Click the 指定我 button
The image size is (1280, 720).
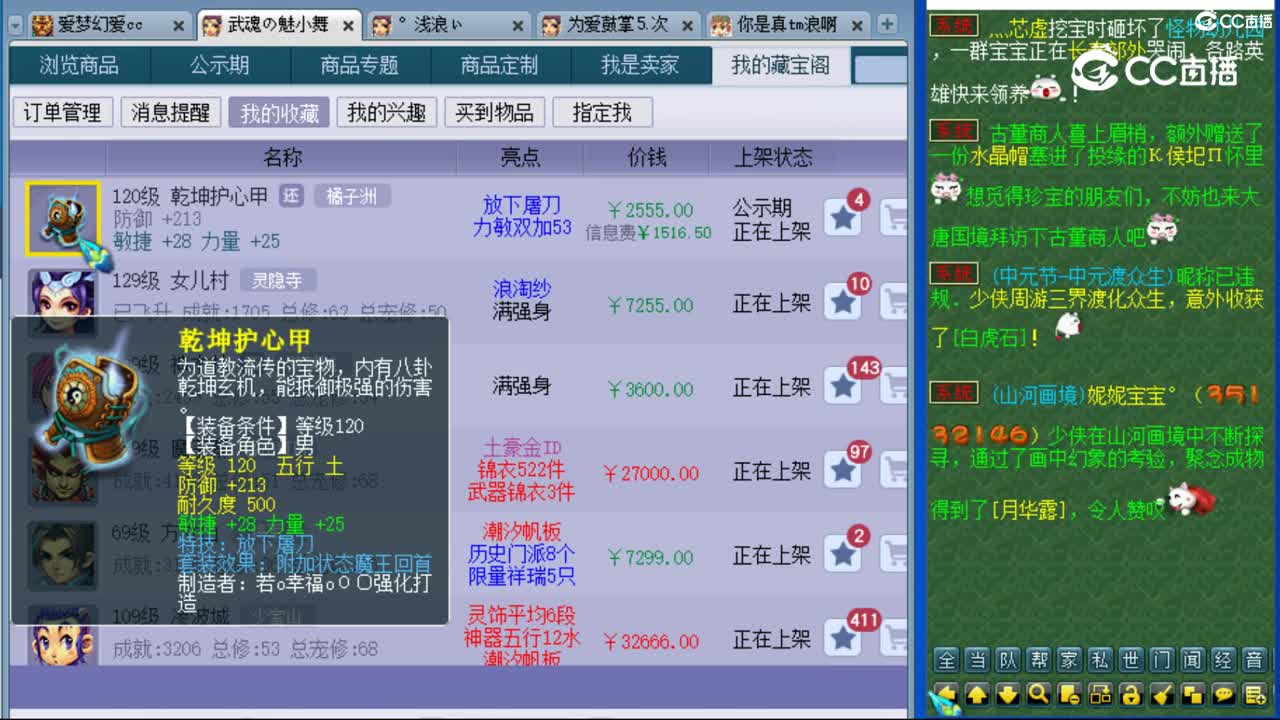(602, 113)
